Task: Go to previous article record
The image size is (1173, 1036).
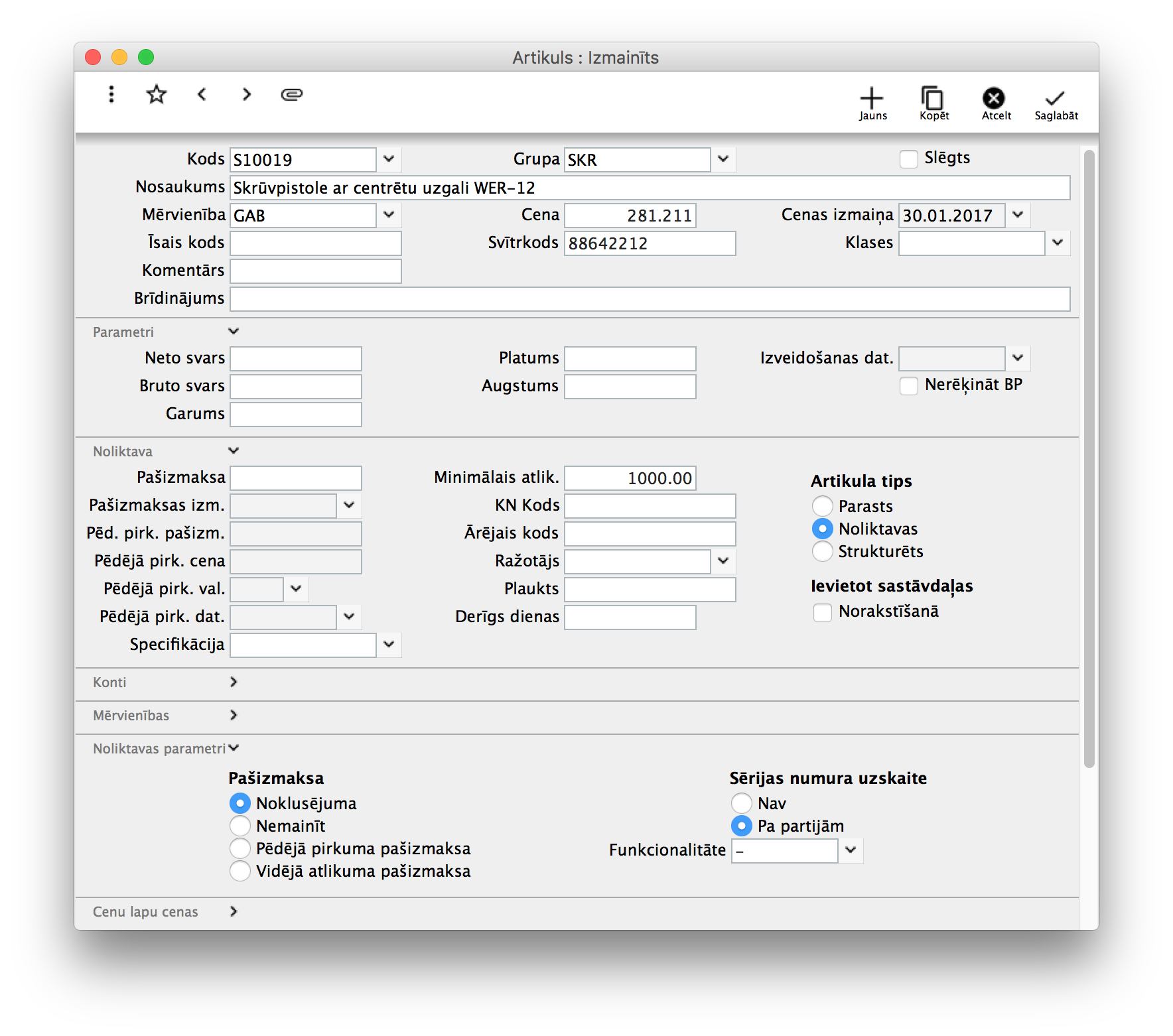Action: 202,94
